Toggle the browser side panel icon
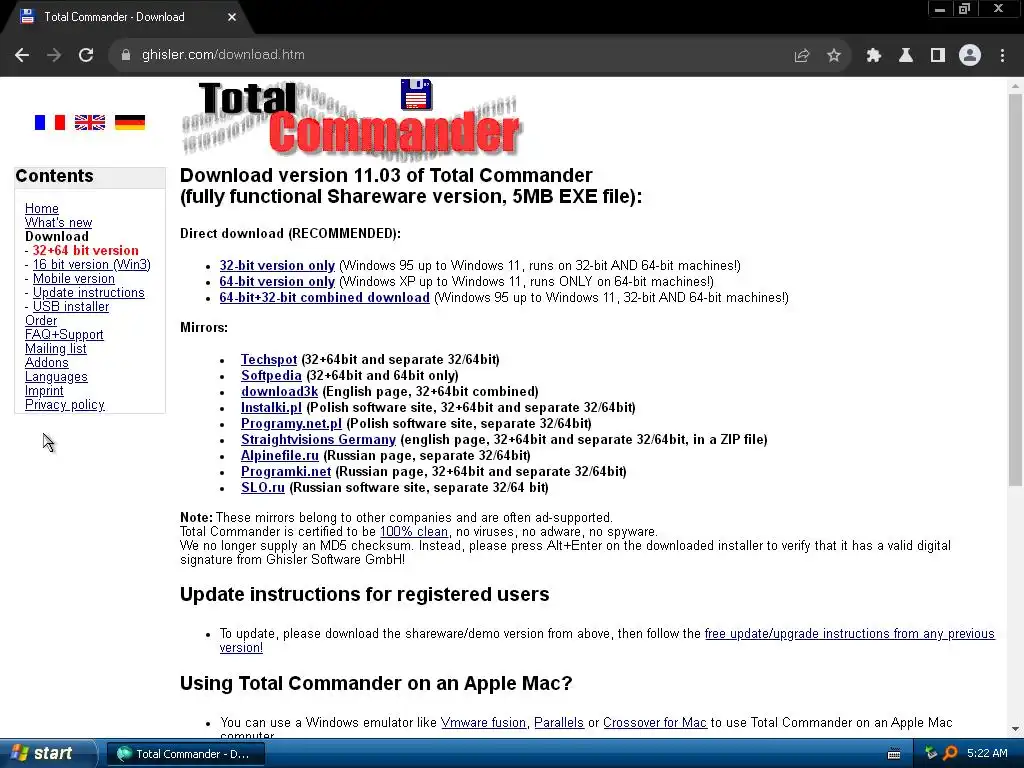This screenshot has height=768, width=1024. [x=938, y=56]
